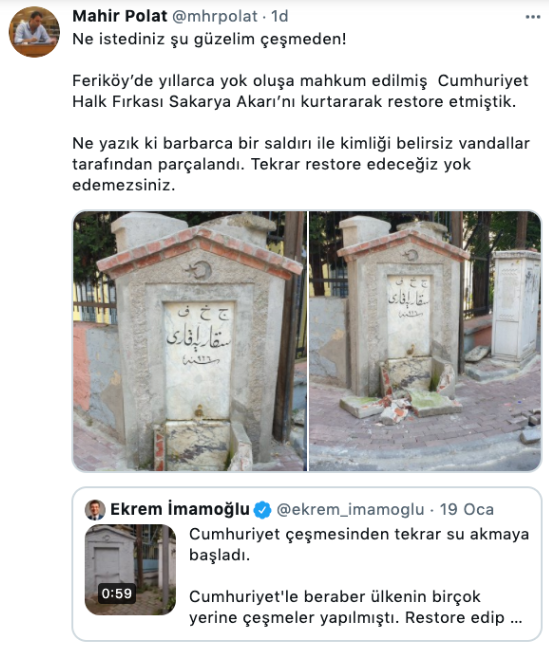Open the left intact fountain photo
549x646 pixels.
click(190, 341)
